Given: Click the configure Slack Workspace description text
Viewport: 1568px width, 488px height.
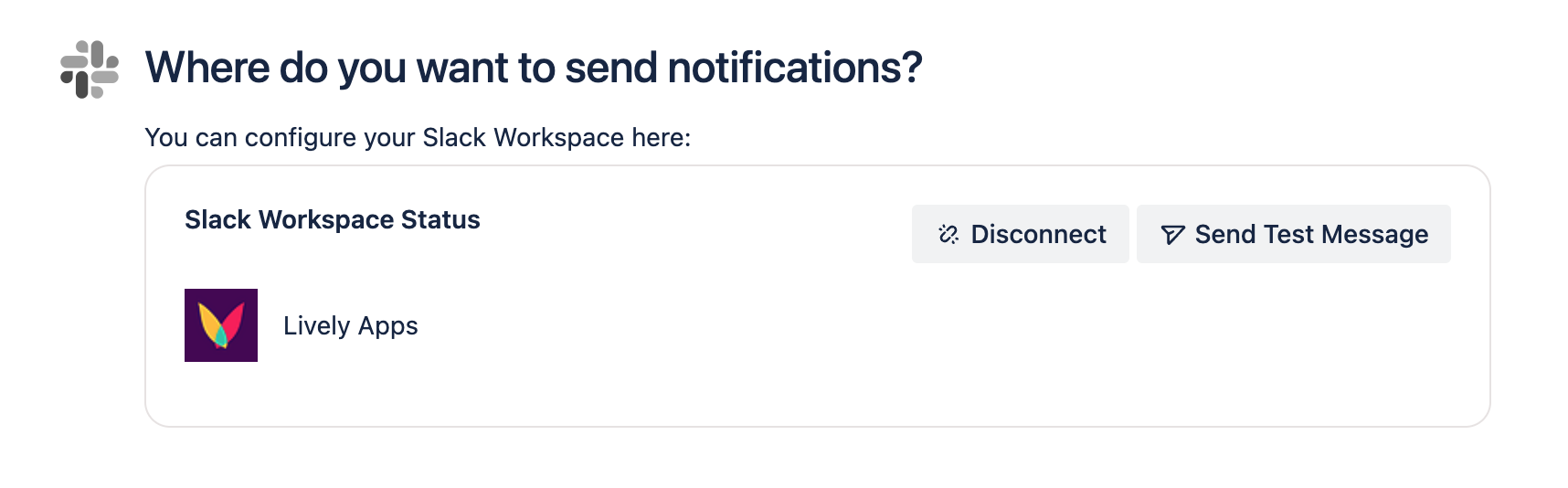Looking at the screenshot, I should tap(418, 137).
